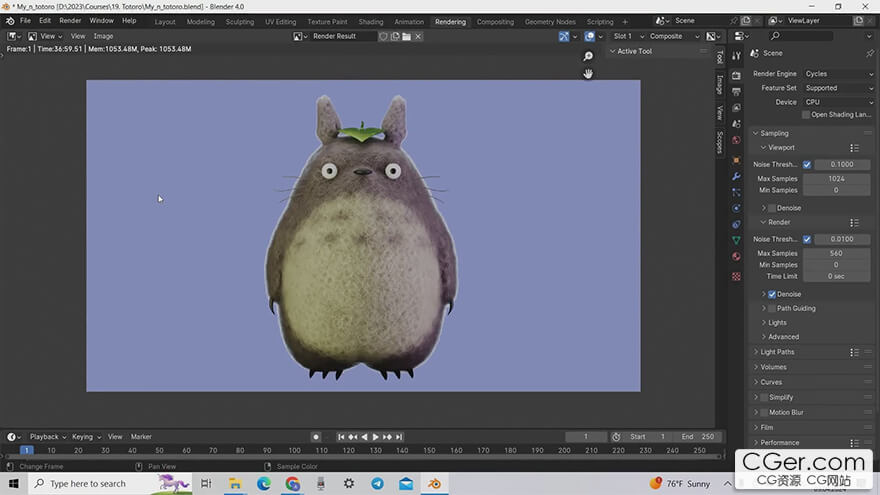Viewport: 880px width, 495px height.
Task: Enable Motion Blur checkbox
Action: coord(764,412)
